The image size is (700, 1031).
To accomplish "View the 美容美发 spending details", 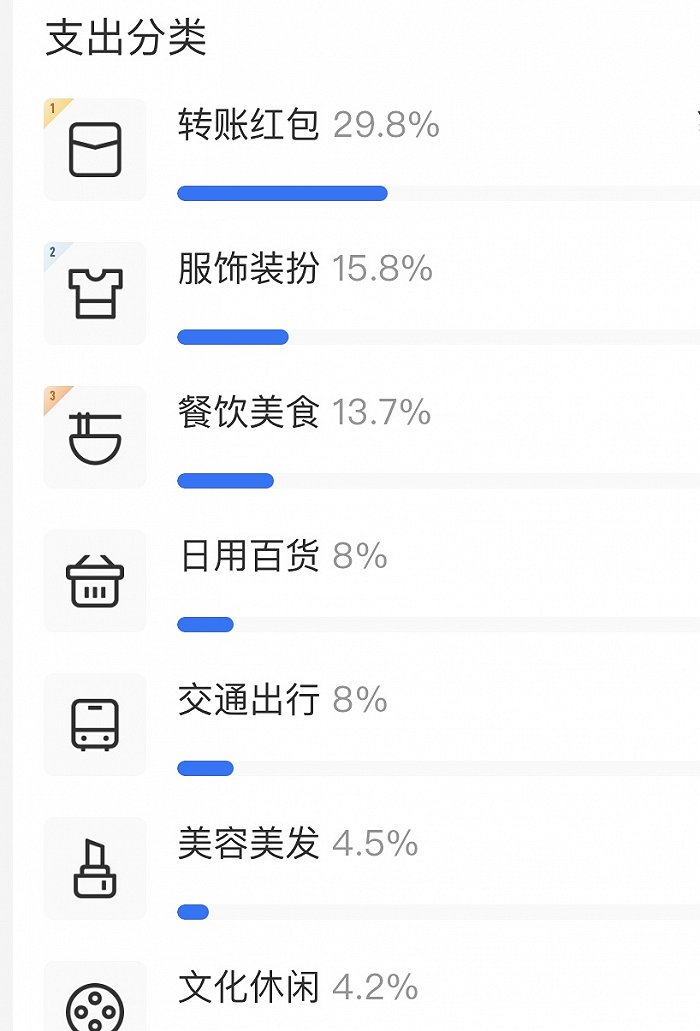I will pos(249,844).
